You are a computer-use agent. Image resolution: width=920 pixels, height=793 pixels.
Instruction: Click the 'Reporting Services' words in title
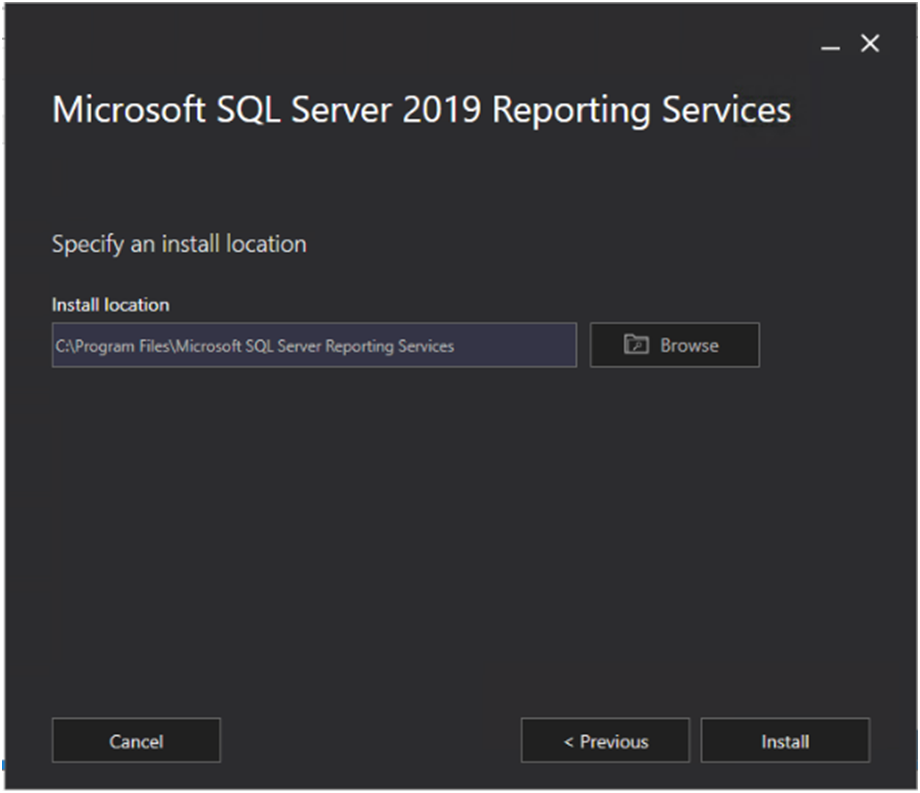(641, 110)
